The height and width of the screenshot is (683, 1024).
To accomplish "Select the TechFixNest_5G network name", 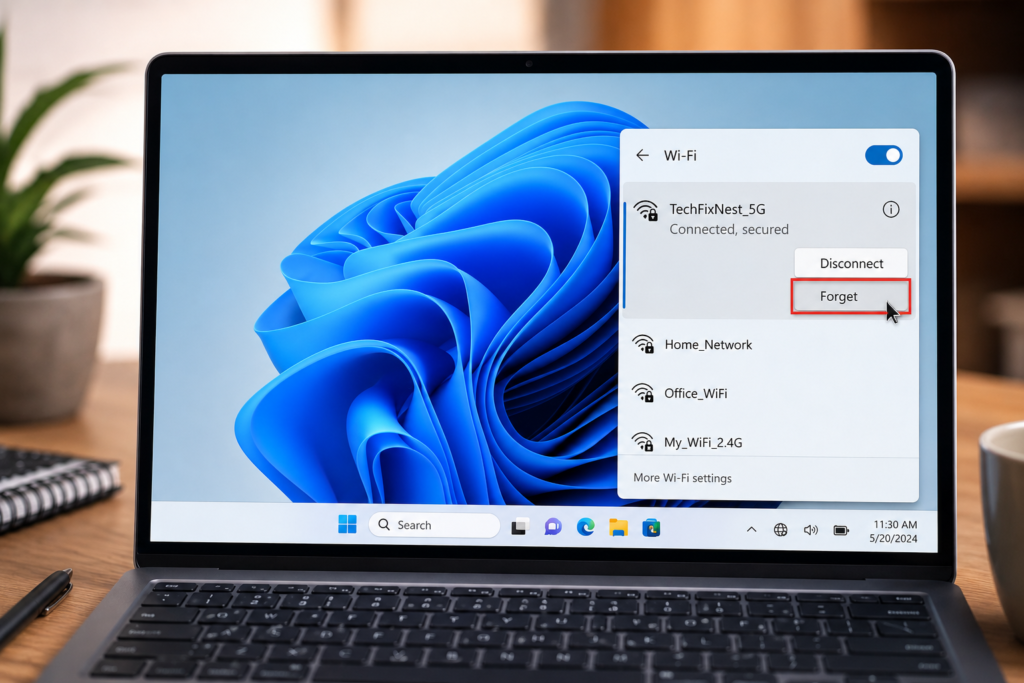I will 717,209.
